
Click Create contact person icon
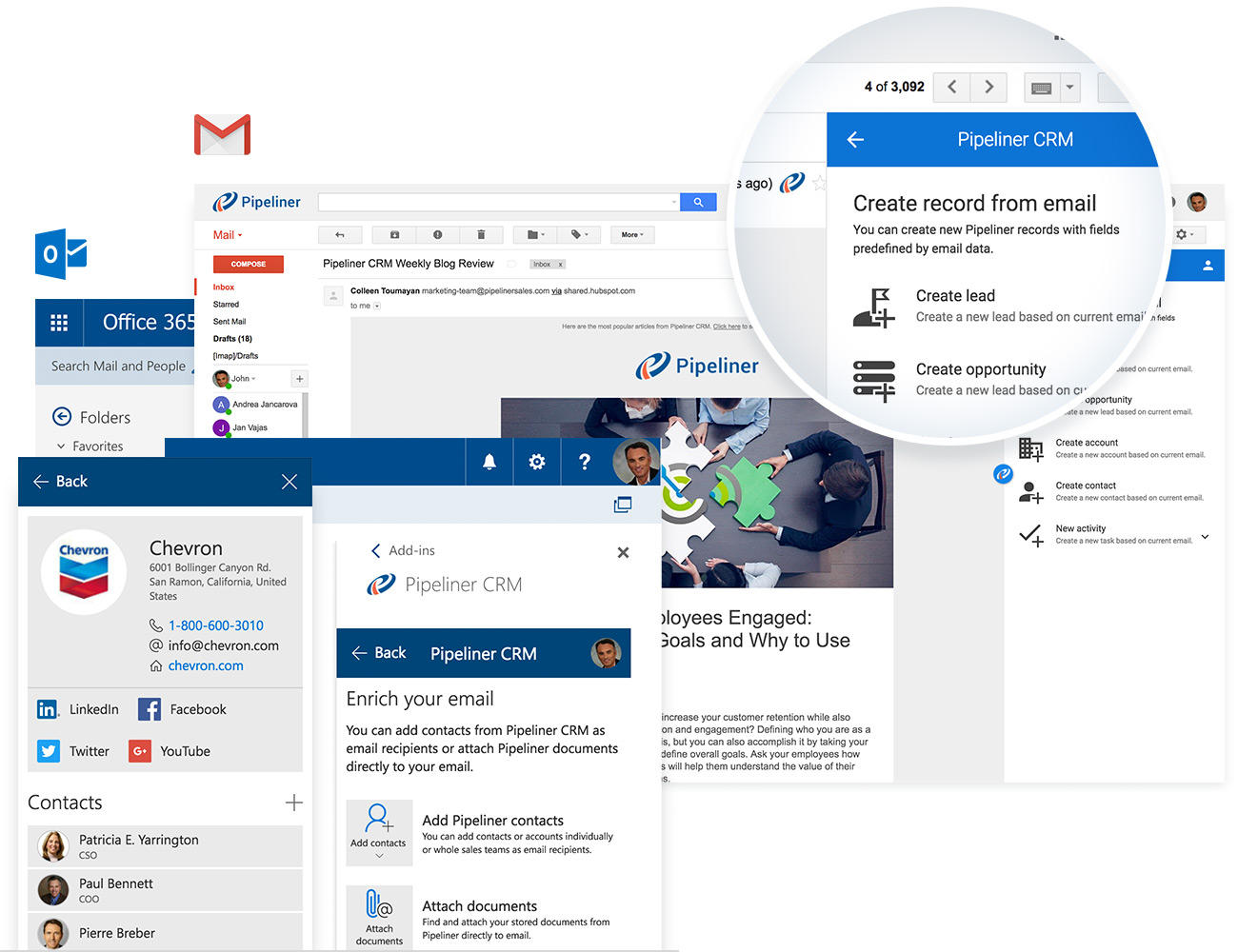pyautogui.click(x=1031, y=491)
